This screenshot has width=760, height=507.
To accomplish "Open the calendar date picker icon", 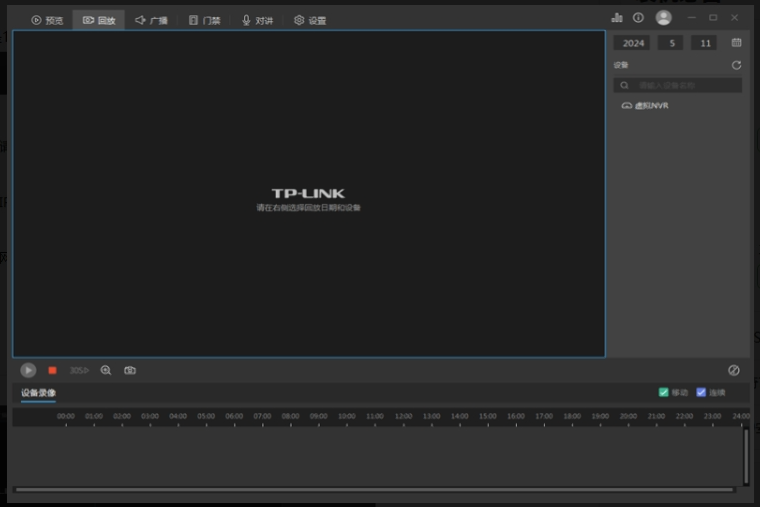I will click(737, 43).
